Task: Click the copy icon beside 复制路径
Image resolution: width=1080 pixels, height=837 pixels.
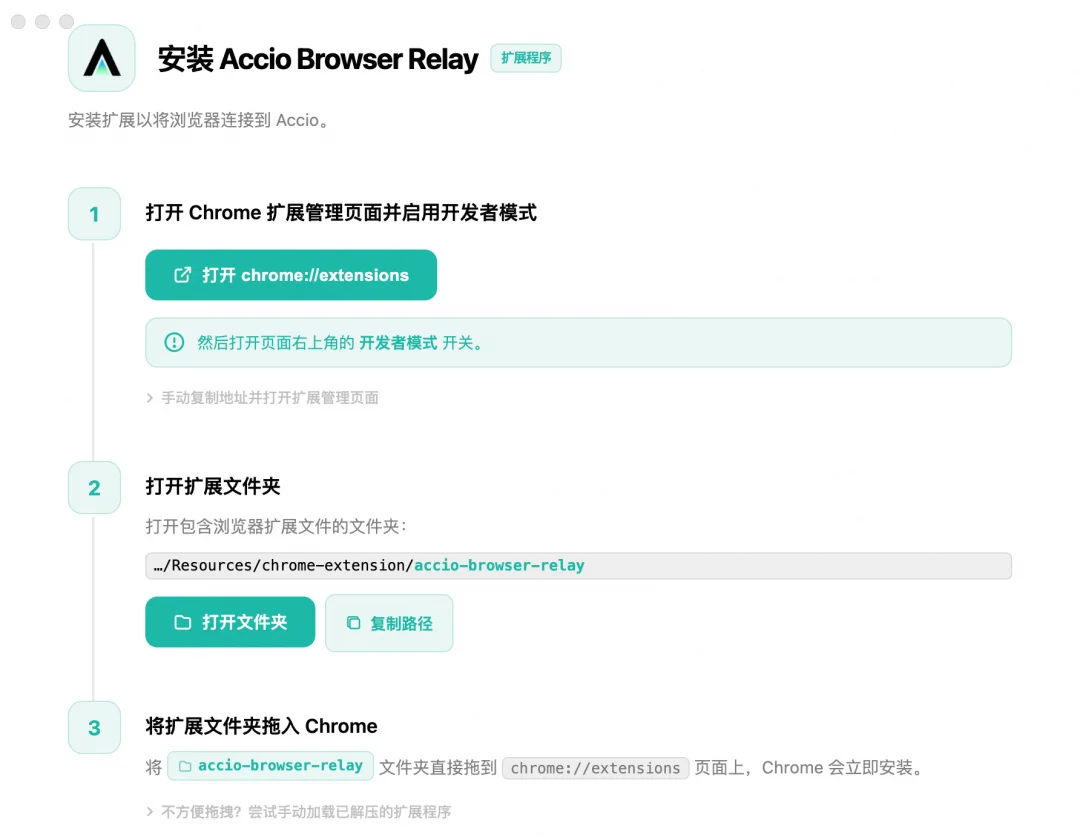Action: coord(353,623)
